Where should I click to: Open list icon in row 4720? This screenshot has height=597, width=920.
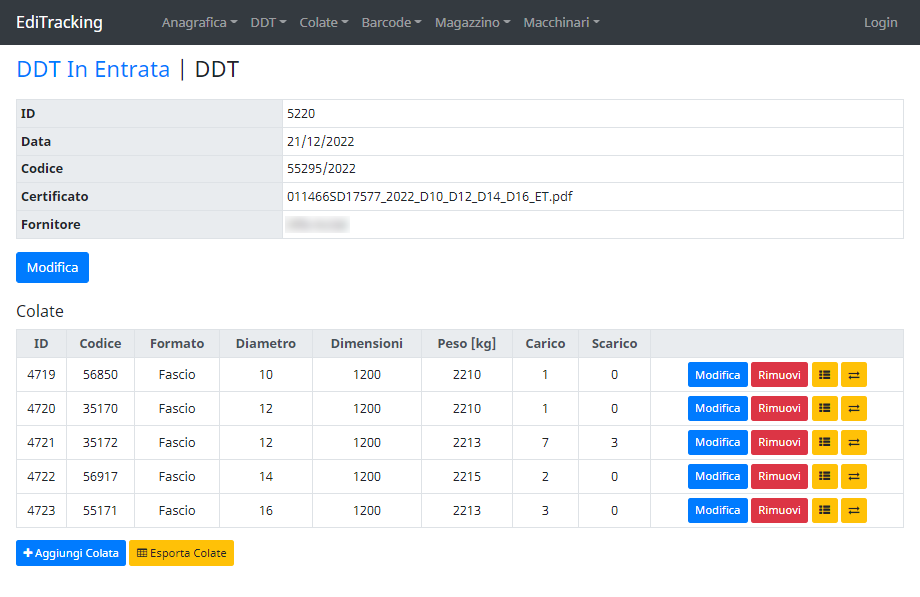[824, 409]
